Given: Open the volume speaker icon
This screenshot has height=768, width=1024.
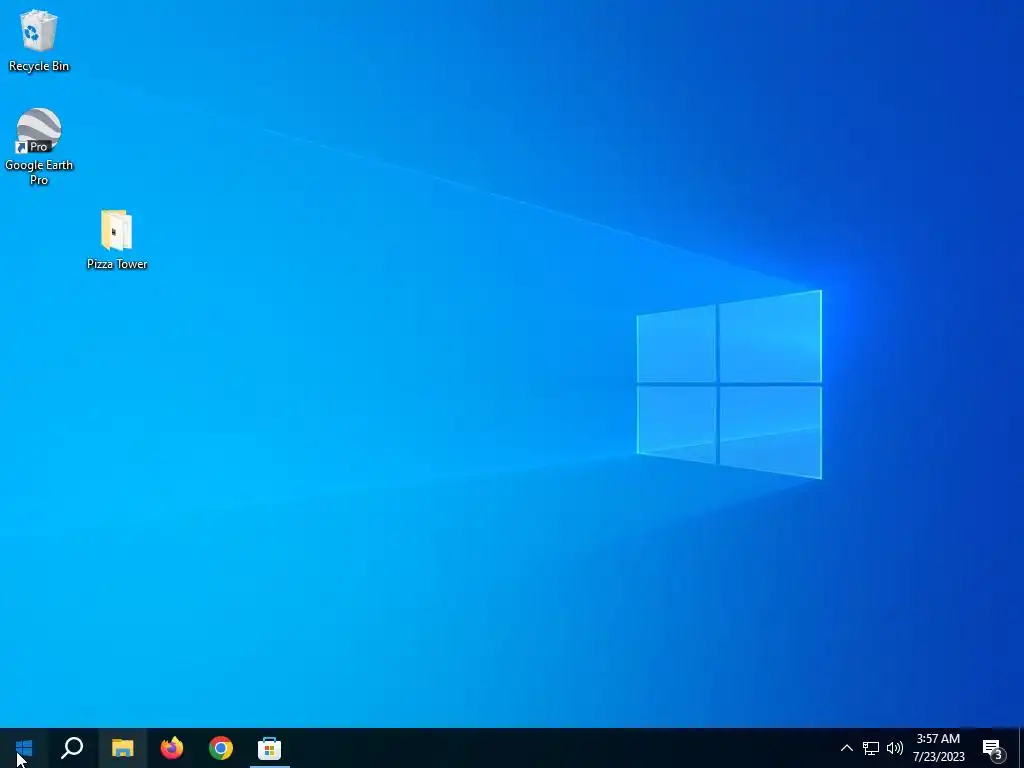Looking at the screenshot, I should 895,748.
